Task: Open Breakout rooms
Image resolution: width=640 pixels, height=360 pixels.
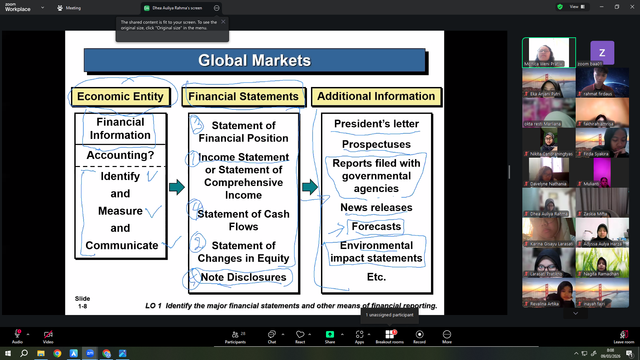Action: coord(389,337)
